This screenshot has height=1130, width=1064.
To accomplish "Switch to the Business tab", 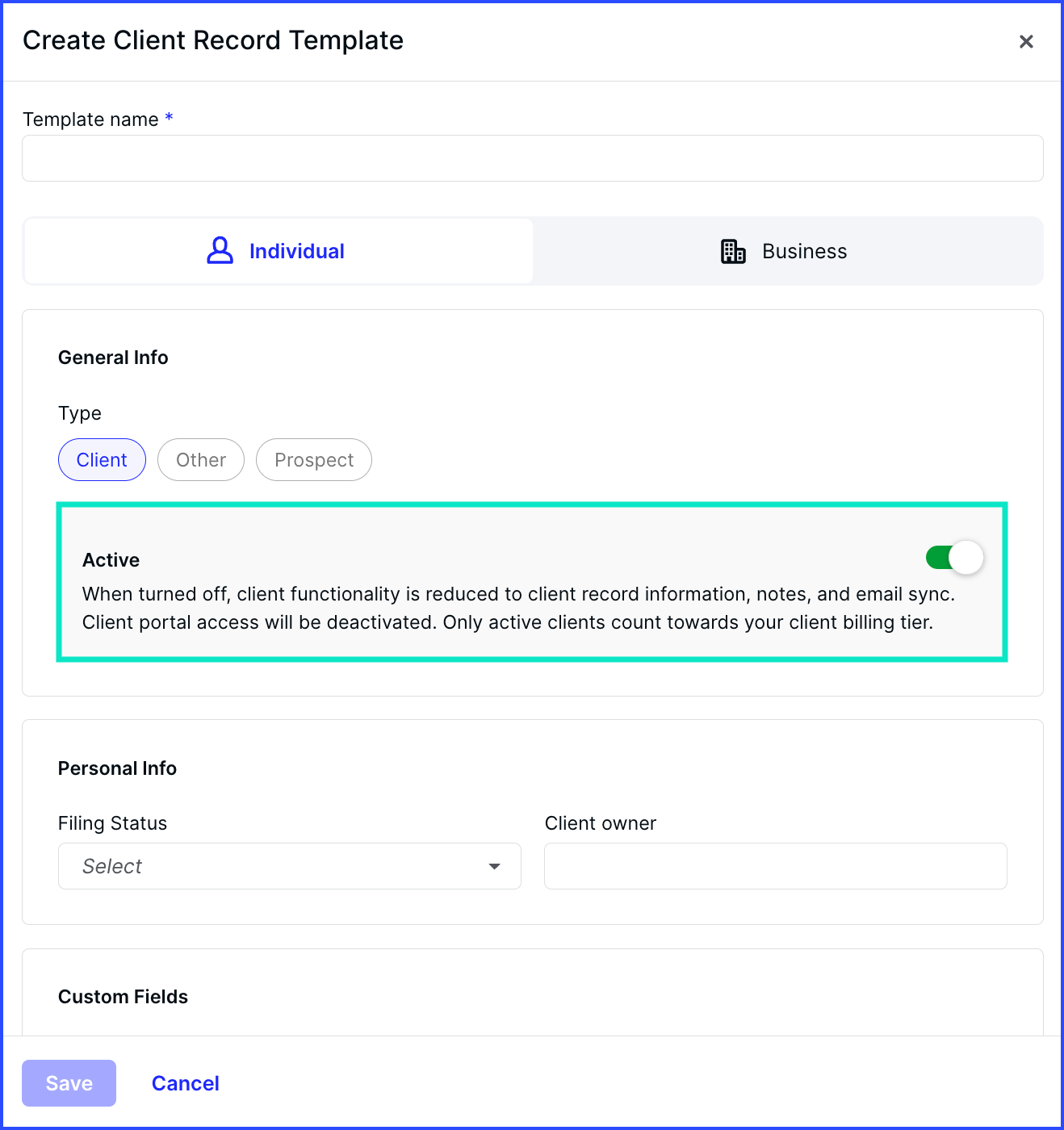I will click(787, 251).
